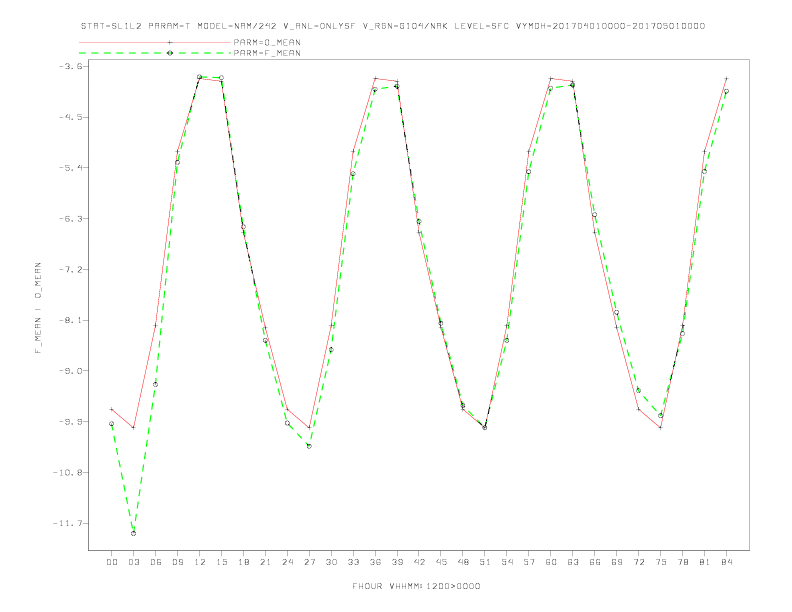Click the 00 forecast hour tick label

click(x=112, y=562)
